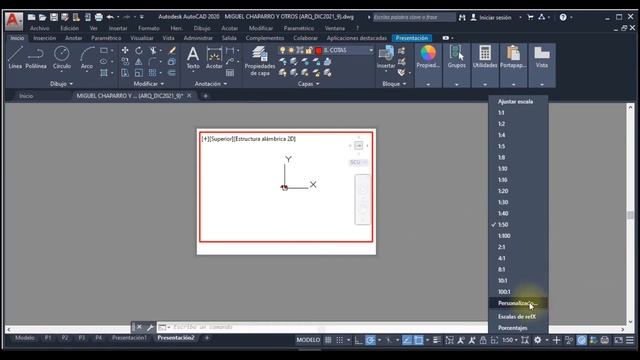Toggle lineweight display in status bar
This screenshot has width=640, height=360.
(x=437, y=340)
